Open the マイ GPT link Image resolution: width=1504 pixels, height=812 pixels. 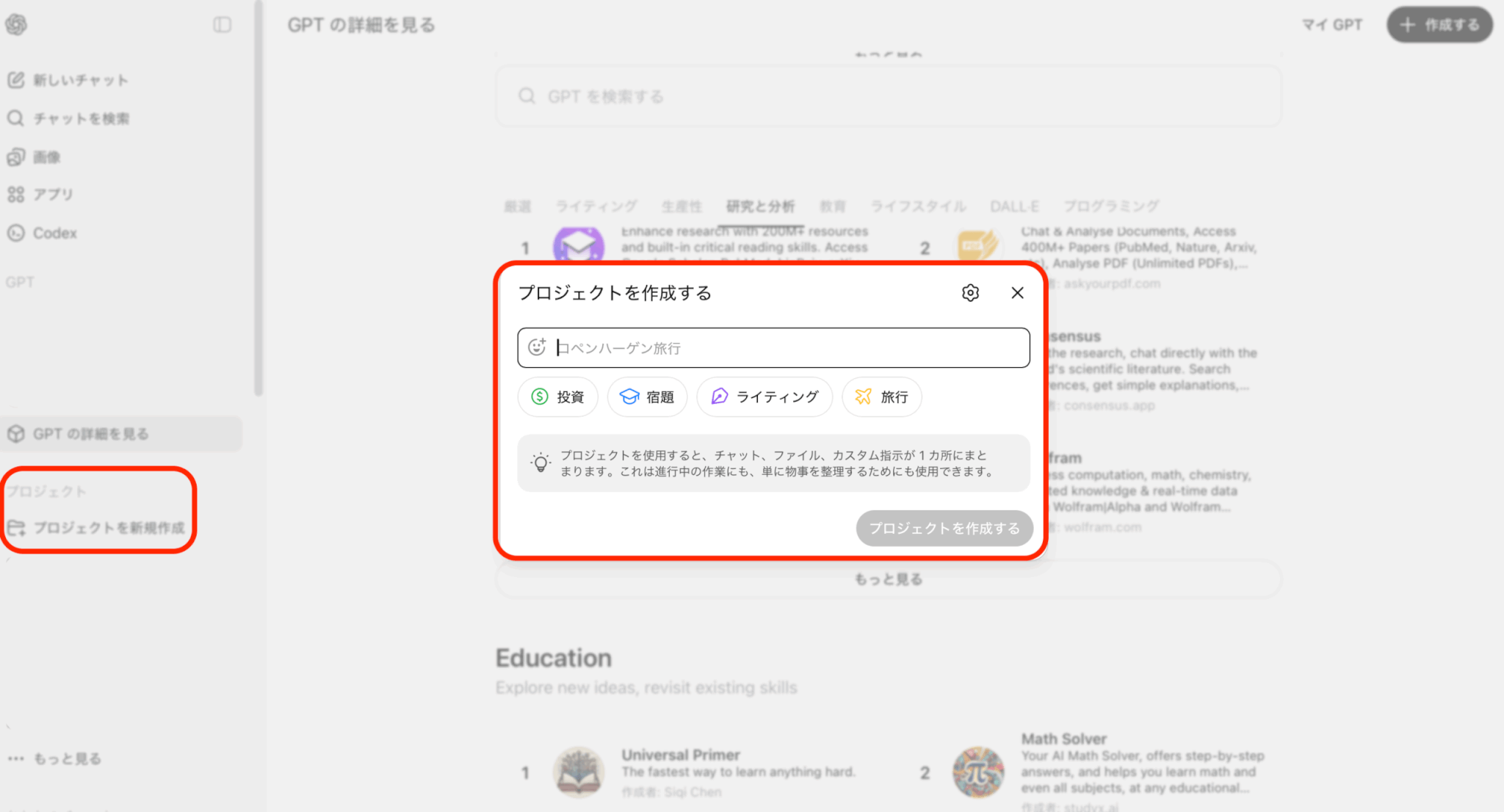pyautogui.click(x=1331, y=25)
